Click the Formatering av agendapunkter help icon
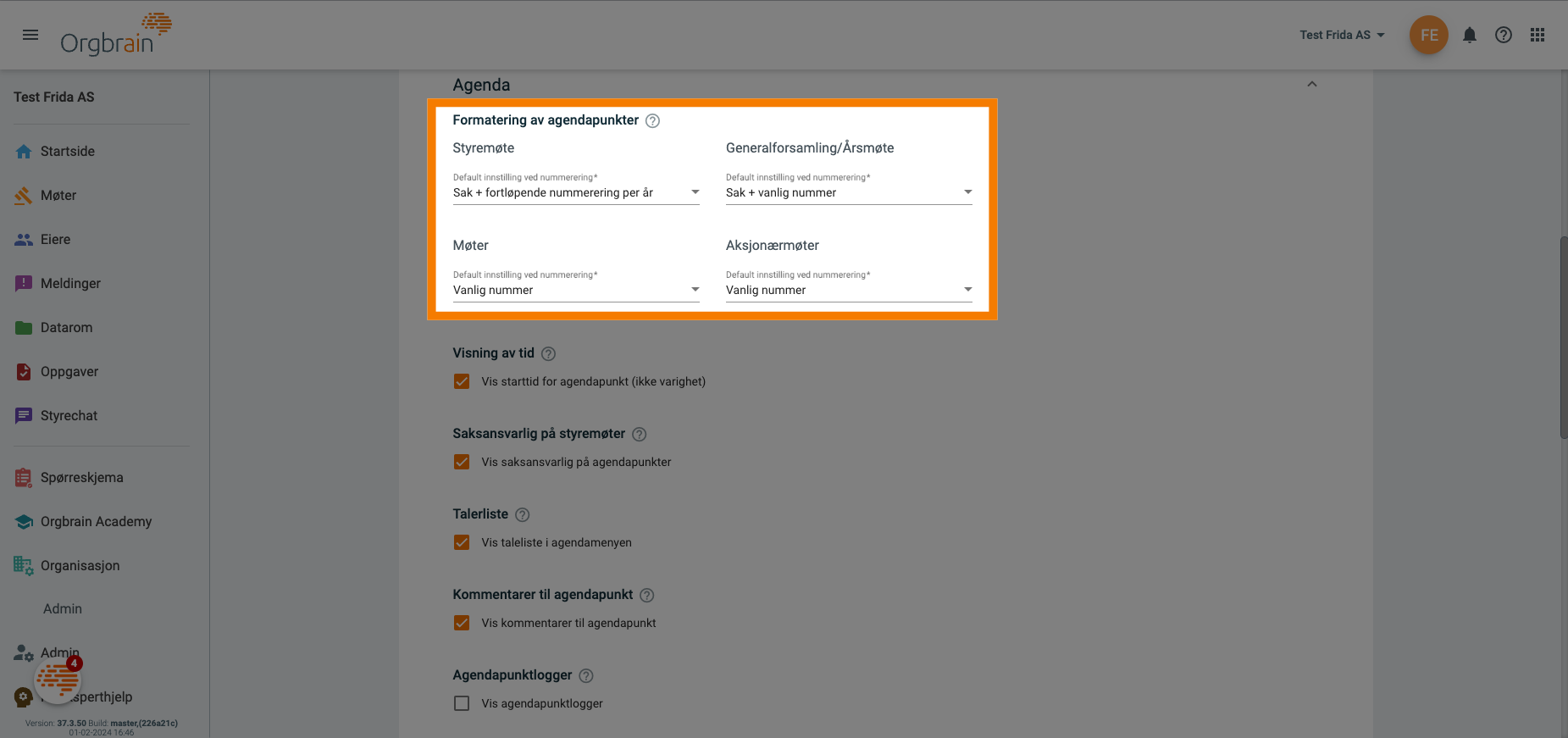This screenshot has height=738, width=1568. 652,120
